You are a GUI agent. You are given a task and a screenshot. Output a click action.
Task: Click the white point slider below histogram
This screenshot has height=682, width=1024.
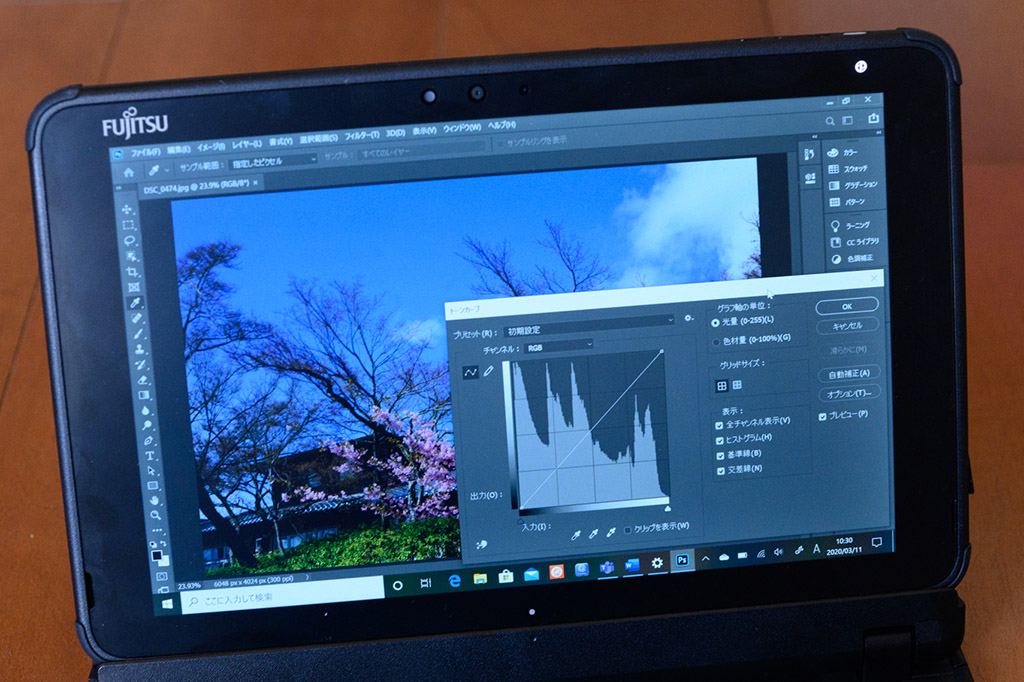pos(668,509)
